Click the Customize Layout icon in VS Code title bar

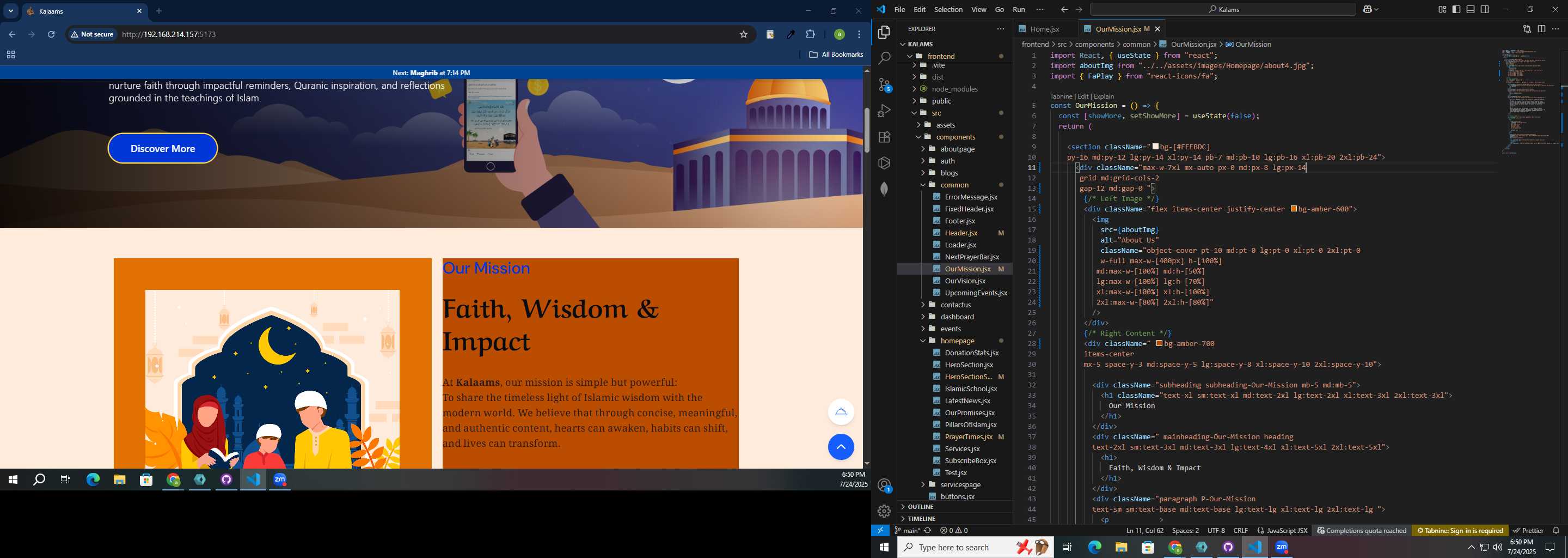click(1442, 10)
